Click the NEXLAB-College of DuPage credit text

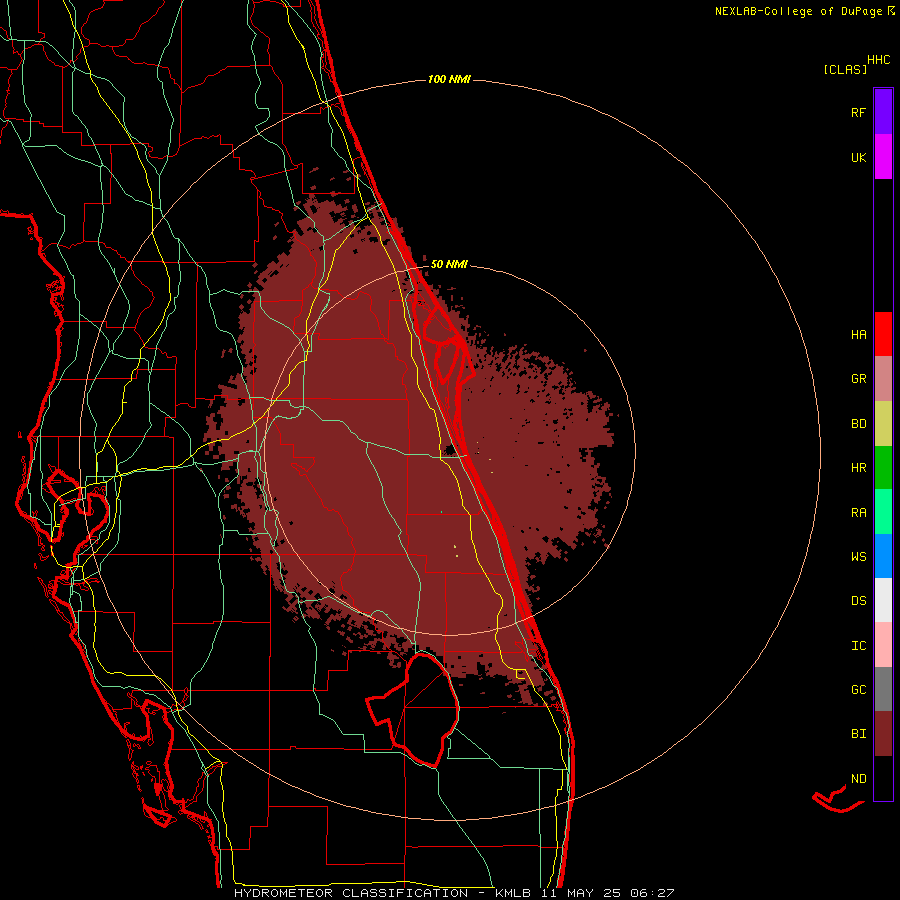pos(798,11)
